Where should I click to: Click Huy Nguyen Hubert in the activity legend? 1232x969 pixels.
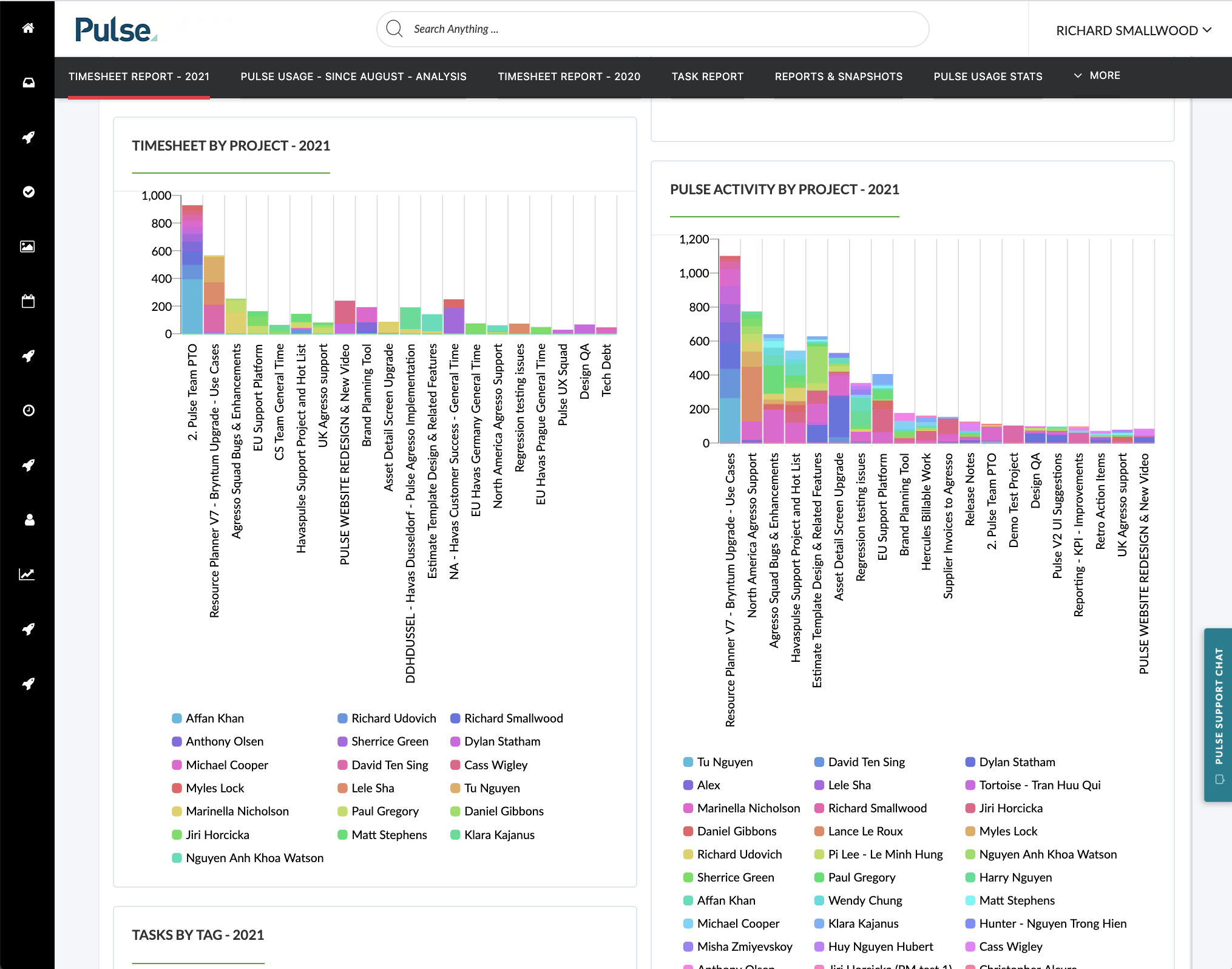[x=873, y=947]
